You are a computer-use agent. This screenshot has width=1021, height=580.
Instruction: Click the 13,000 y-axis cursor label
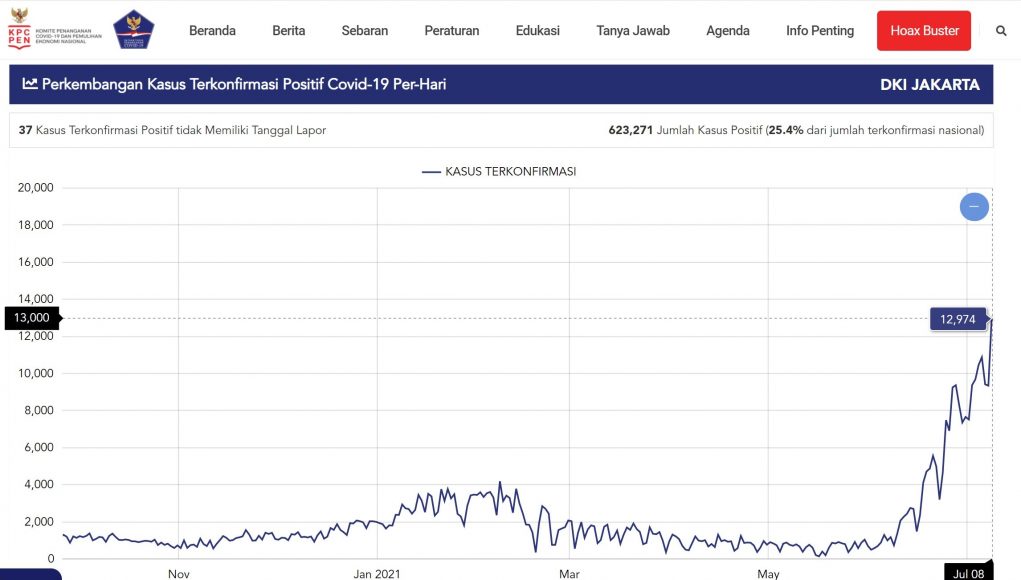[31, 318]
